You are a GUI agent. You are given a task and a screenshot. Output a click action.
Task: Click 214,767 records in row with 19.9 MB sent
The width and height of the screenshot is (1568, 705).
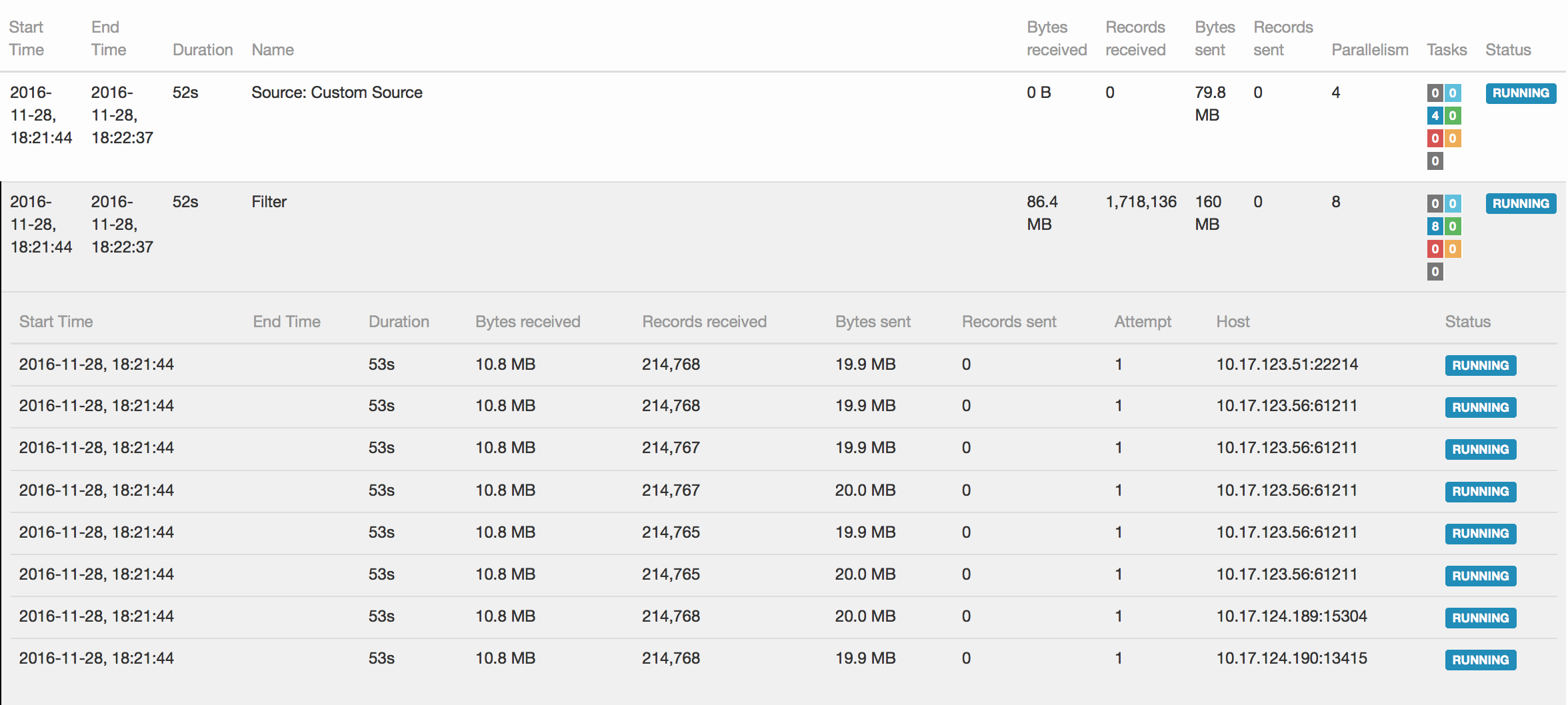click(671, 448)
